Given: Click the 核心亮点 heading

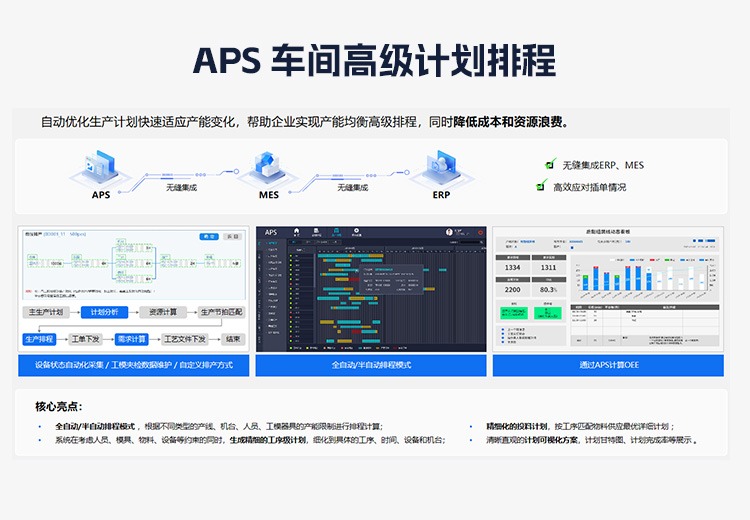Looking at the screenshot, I should click(59, 407).
